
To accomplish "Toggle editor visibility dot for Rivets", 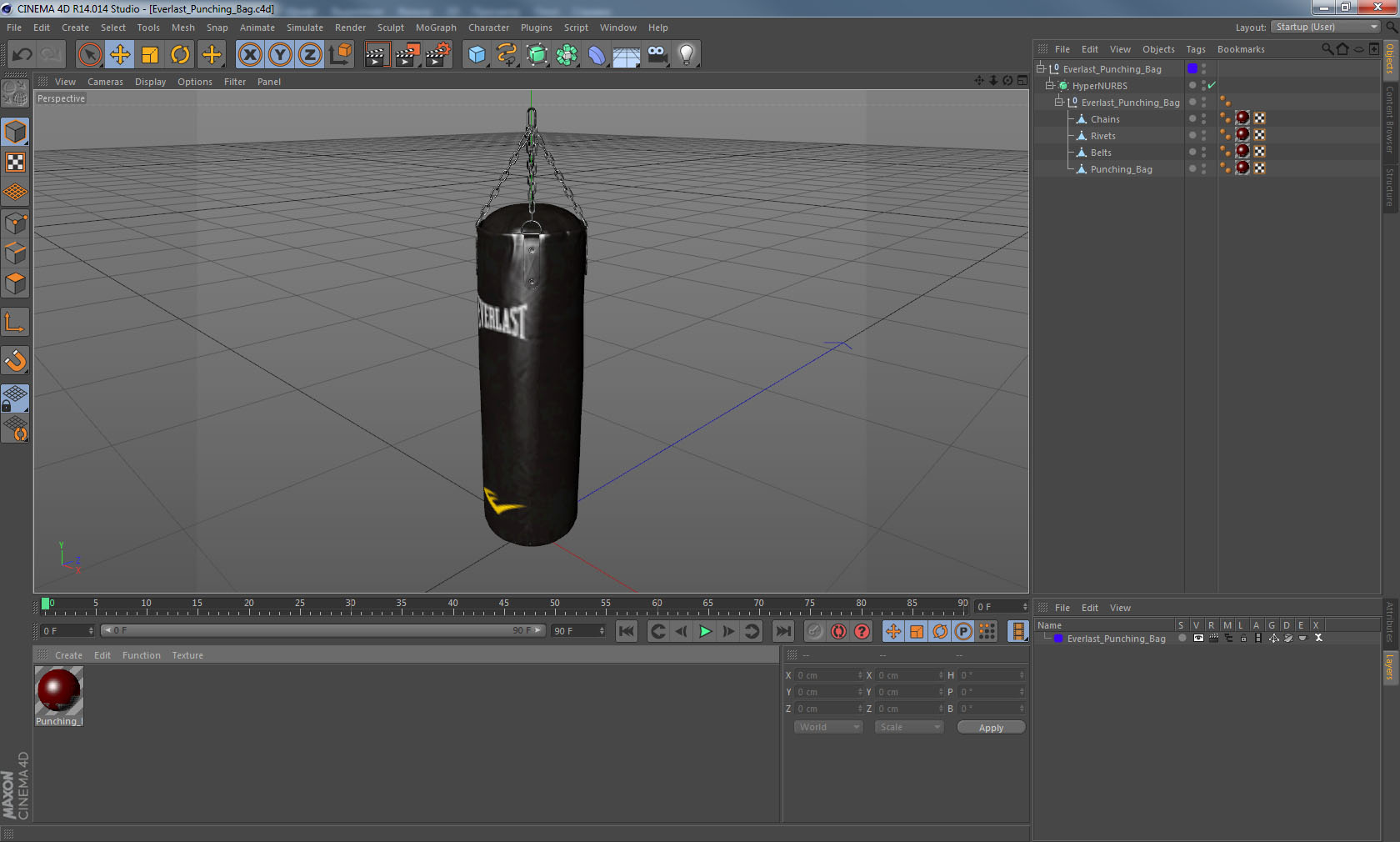I will (x=1203, y=133).
